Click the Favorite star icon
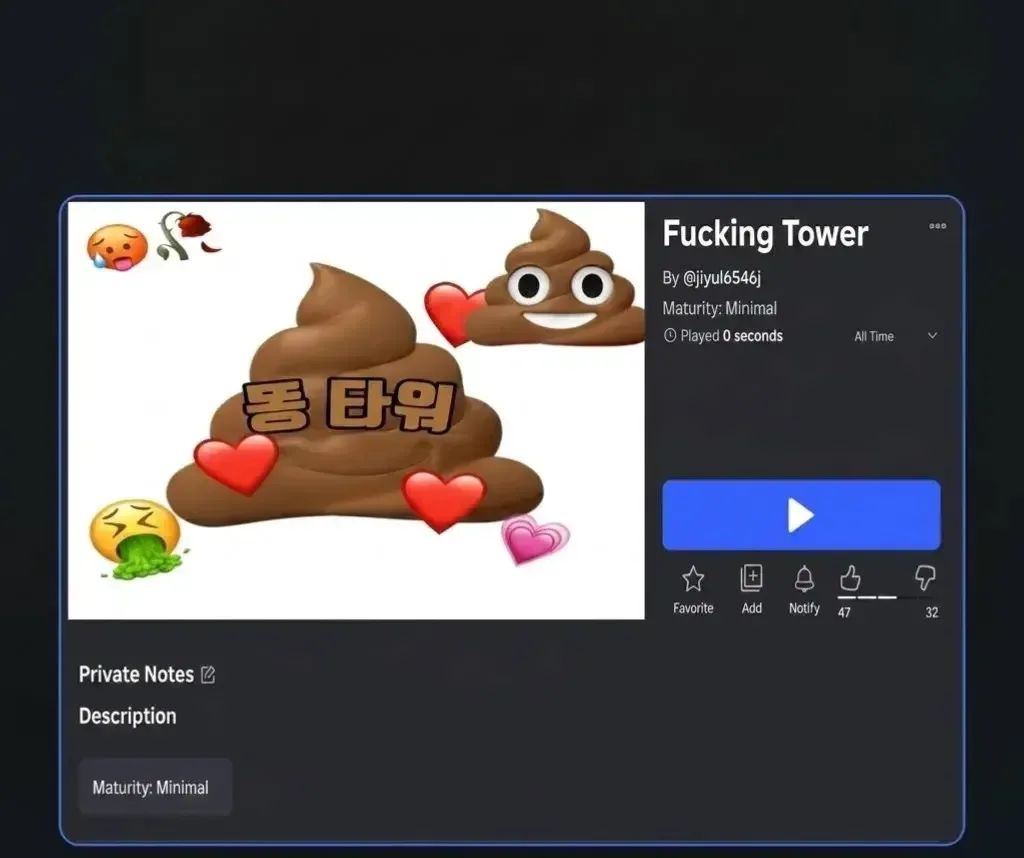This screenshot has width=1024, height=858. coord(693,579)
